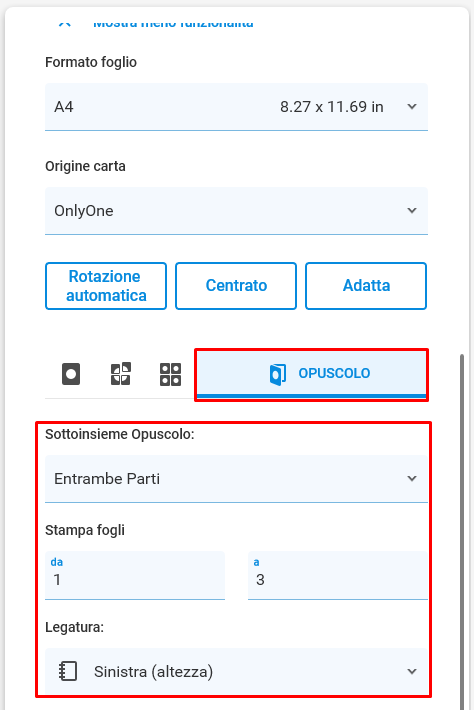Expand the Legatura dropdown arrow
This screenshot has height=710, width=474.
pos(412,672)
